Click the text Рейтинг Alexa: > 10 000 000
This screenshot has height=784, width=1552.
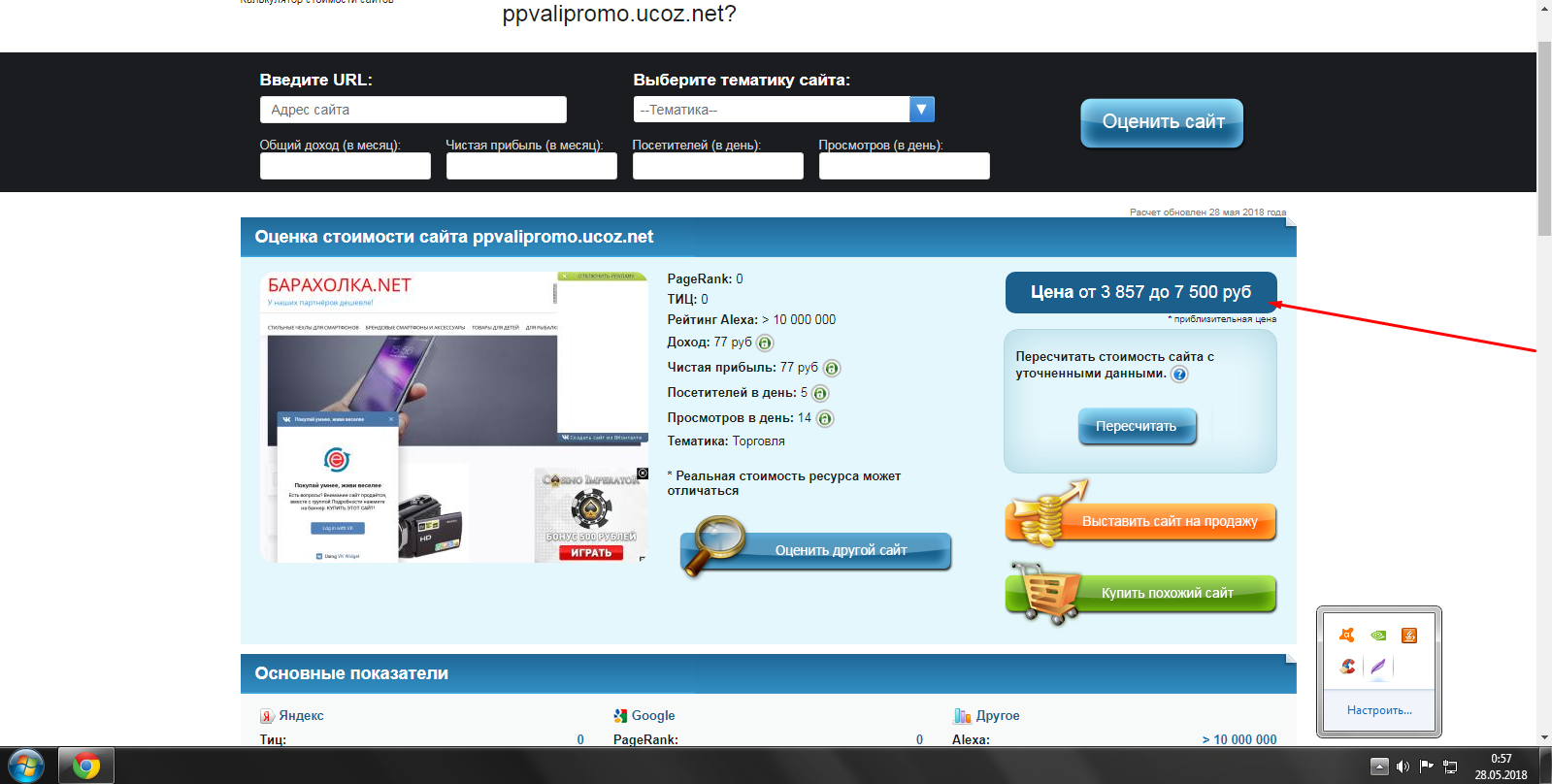click(751, 319)
